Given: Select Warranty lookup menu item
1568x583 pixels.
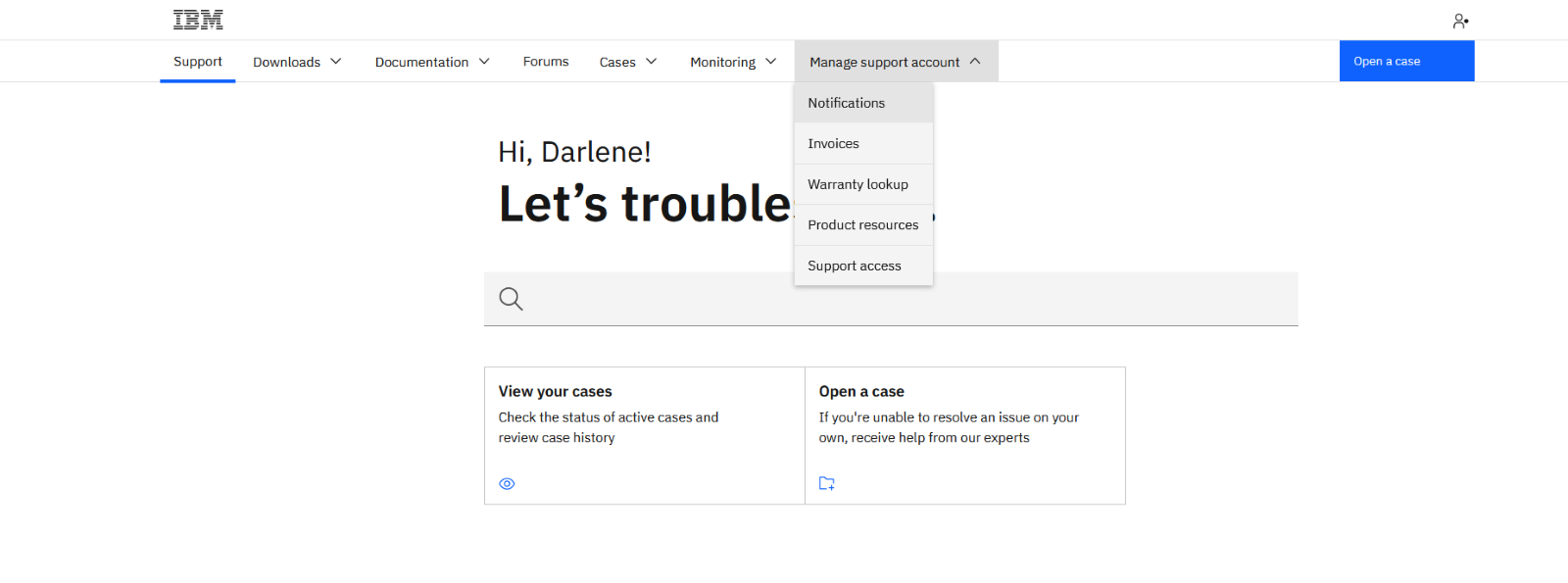Looking at the screenshot, I should 863,184.
